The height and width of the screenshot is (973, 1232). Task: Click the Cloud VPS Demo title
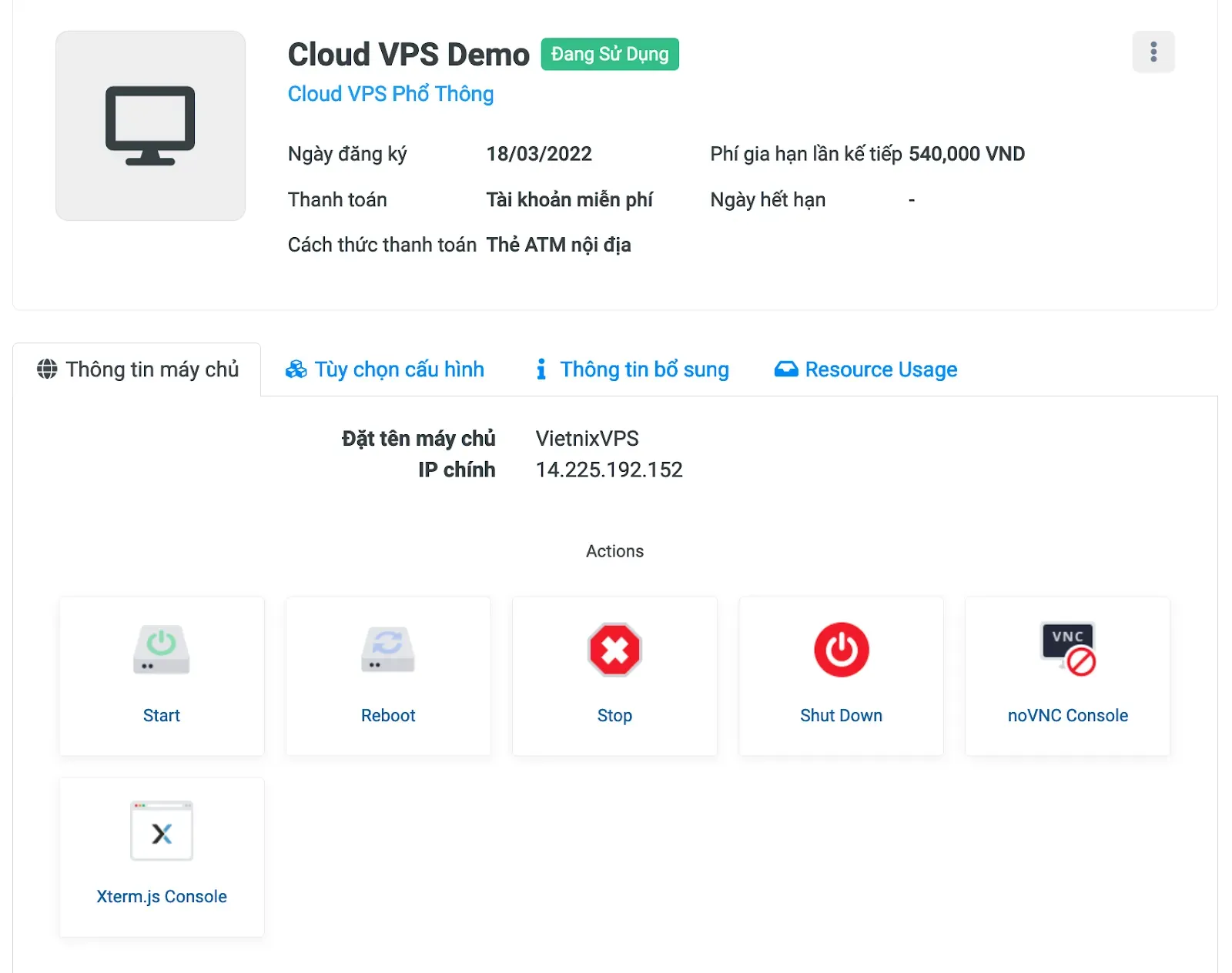pyautogui.click(x=409, y=55)
